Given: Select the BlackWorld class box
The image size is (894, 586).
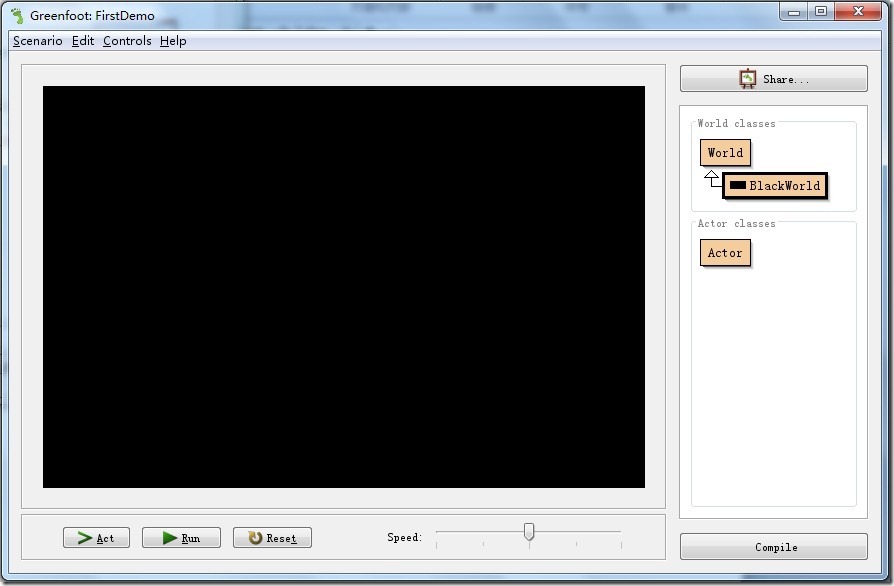Looking at the screenshot, I should pos(775,185).
